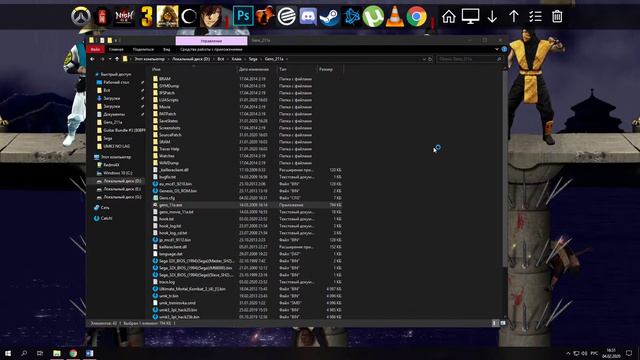
Task: Launch uTorrent from the dock
Action: (373, 17)
